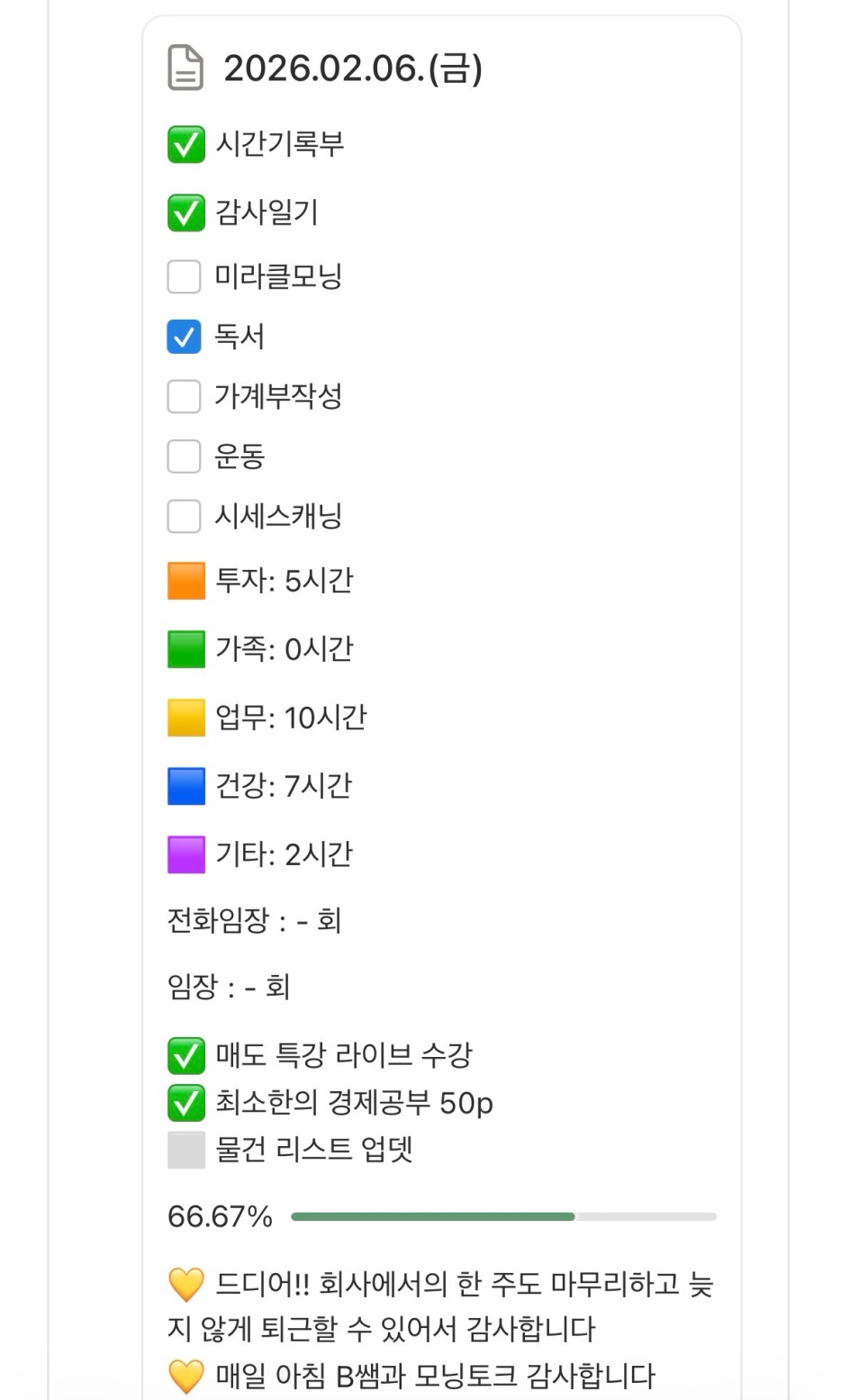The width and height of the screenshot is (841, 1400).
Task: Click the 66.67% green progress bar
Action: pyautogui.click(x=432, y=1216)
